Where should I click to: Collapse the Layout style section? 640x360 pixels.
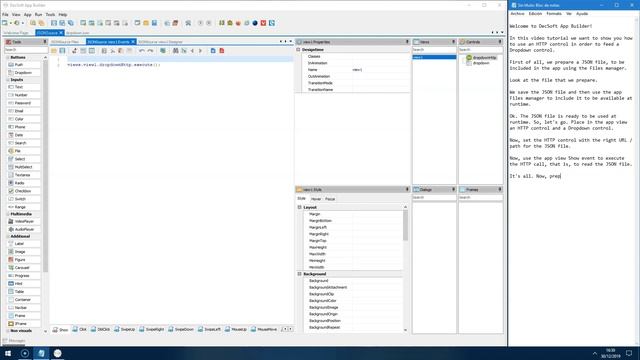[x=299, y=207]
